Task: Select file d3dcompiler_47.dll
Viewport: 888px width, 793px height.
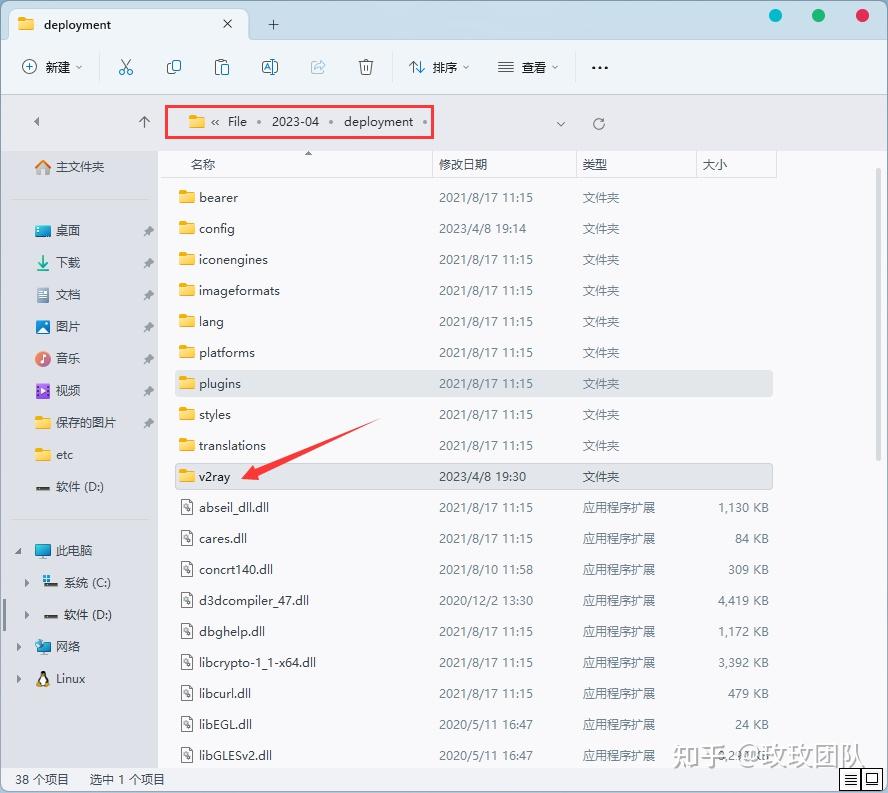Action: pos(473,600)
